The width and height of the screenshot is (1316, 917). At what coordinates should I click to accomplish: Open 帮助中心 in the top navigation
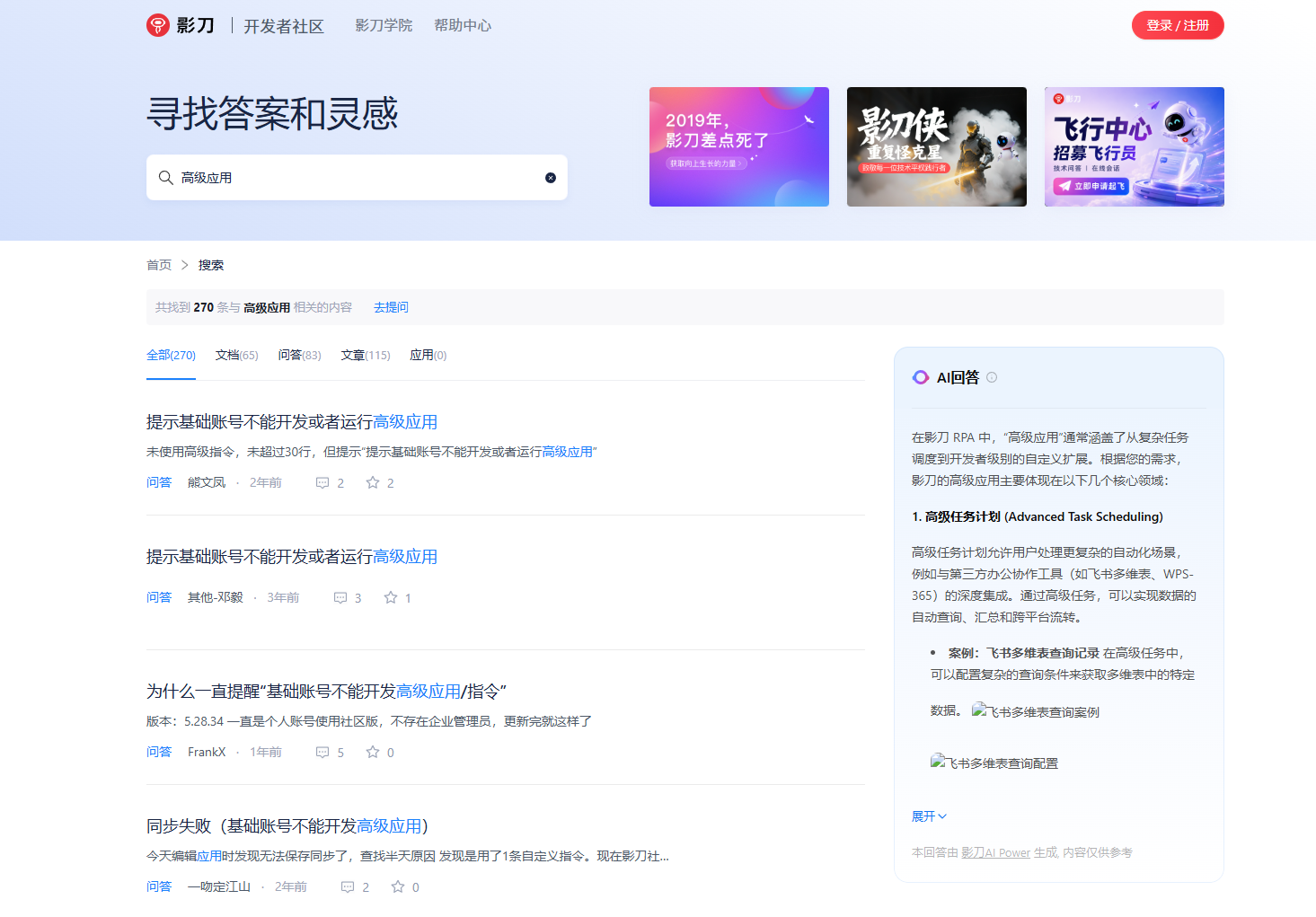463,25
